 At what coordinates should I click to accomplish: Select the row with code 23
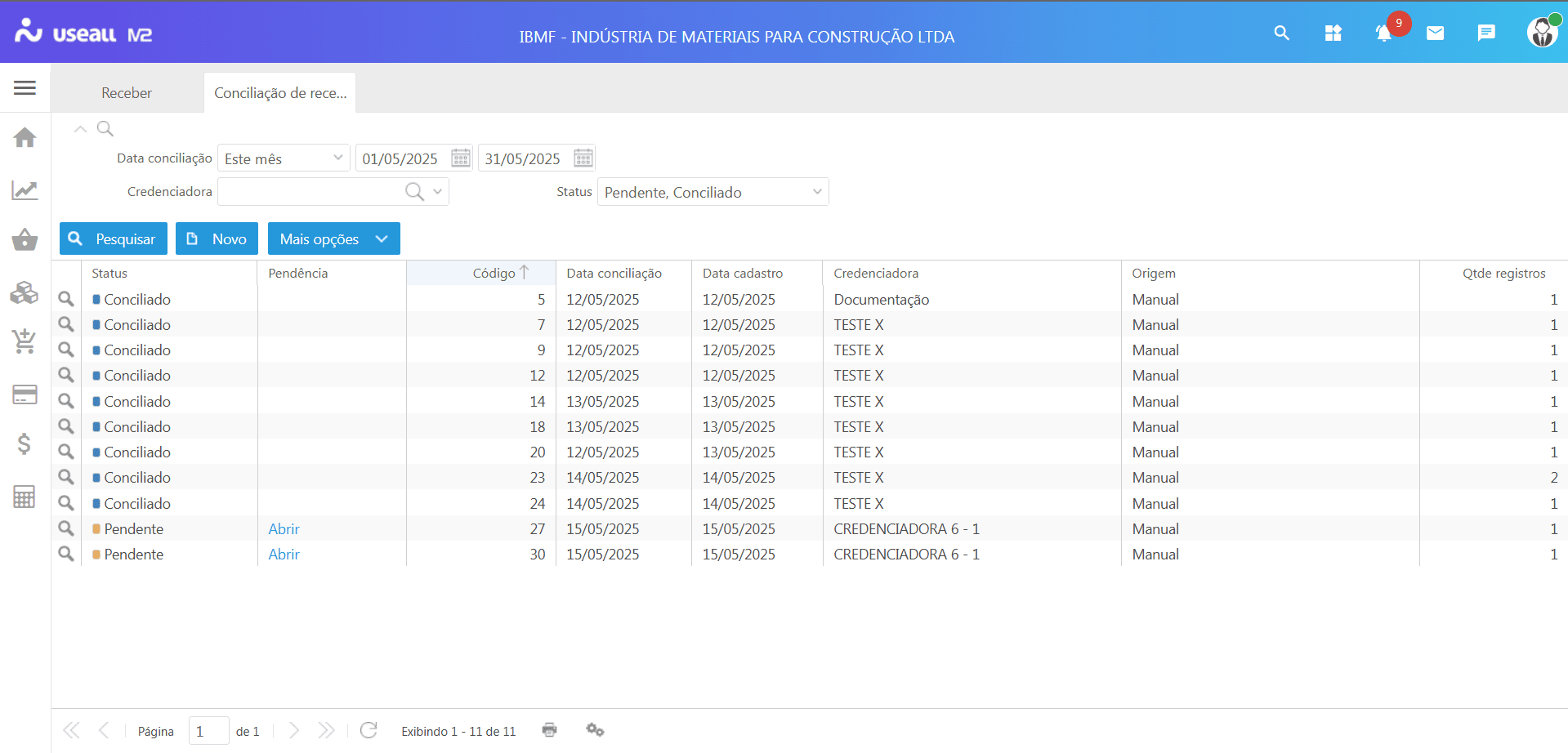click(809, 477)
